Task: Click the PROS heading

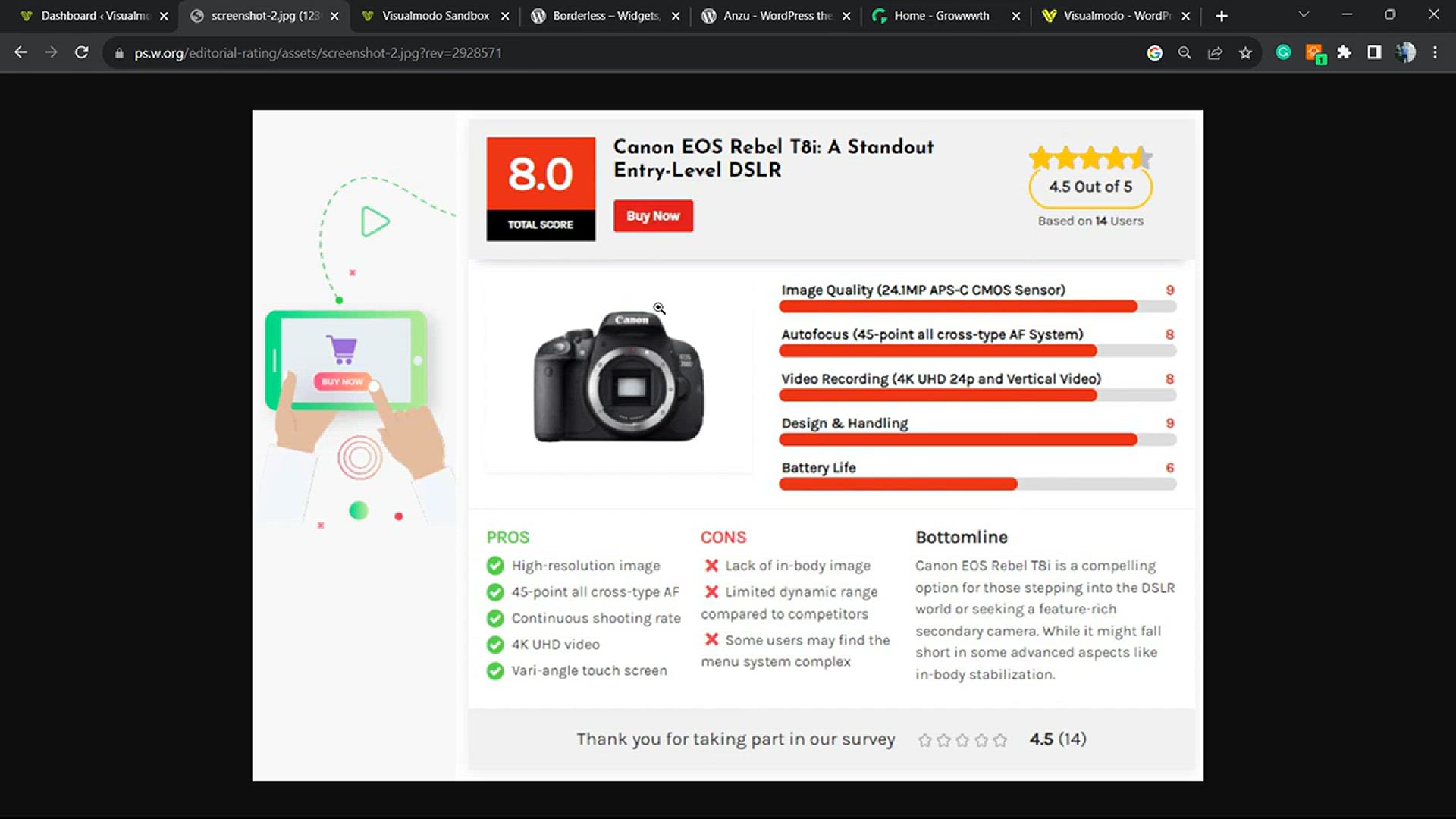Action: point(508,537)
